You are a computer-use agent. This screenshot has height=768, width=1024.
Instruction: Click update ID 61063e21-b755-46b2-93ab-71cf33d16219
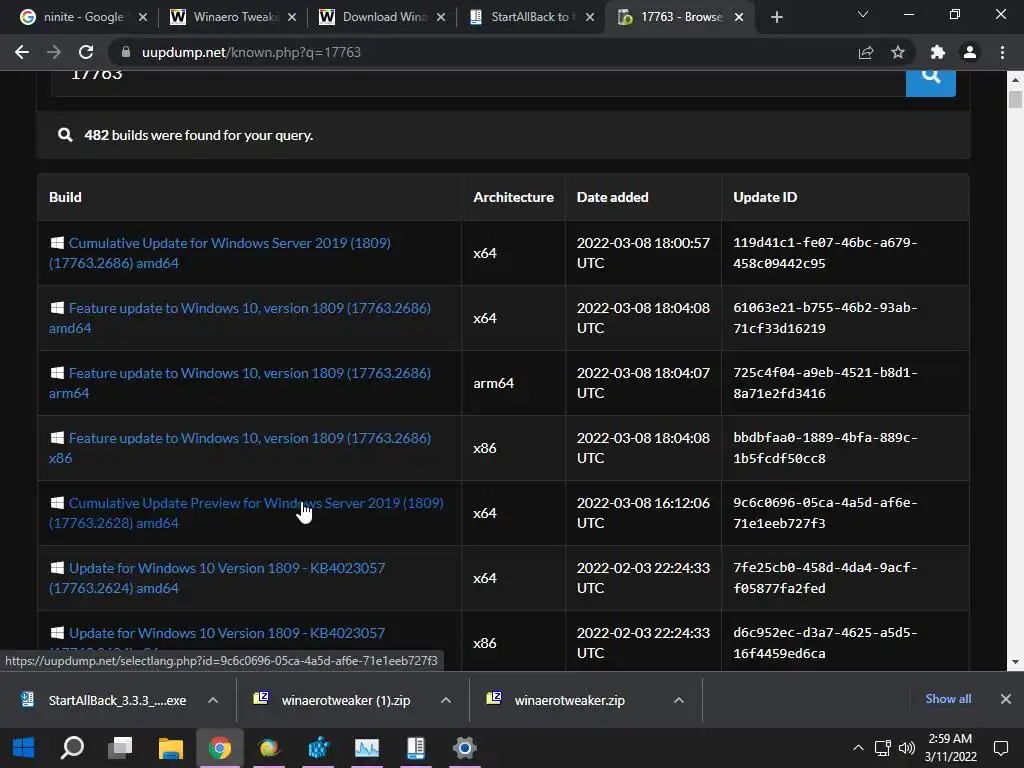coord(825,317)
